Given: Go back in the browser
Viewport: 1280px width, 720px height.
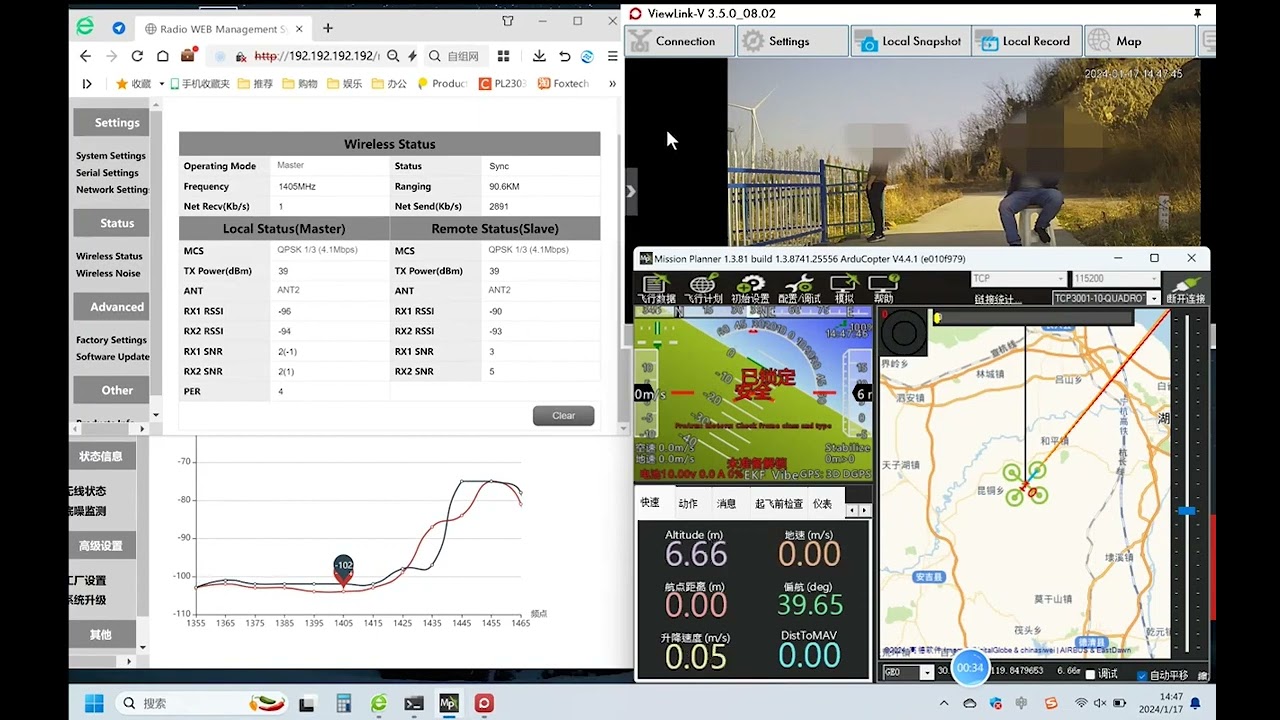Looking at the screenshot, I should pyautogui.click(x=85, y=56).
